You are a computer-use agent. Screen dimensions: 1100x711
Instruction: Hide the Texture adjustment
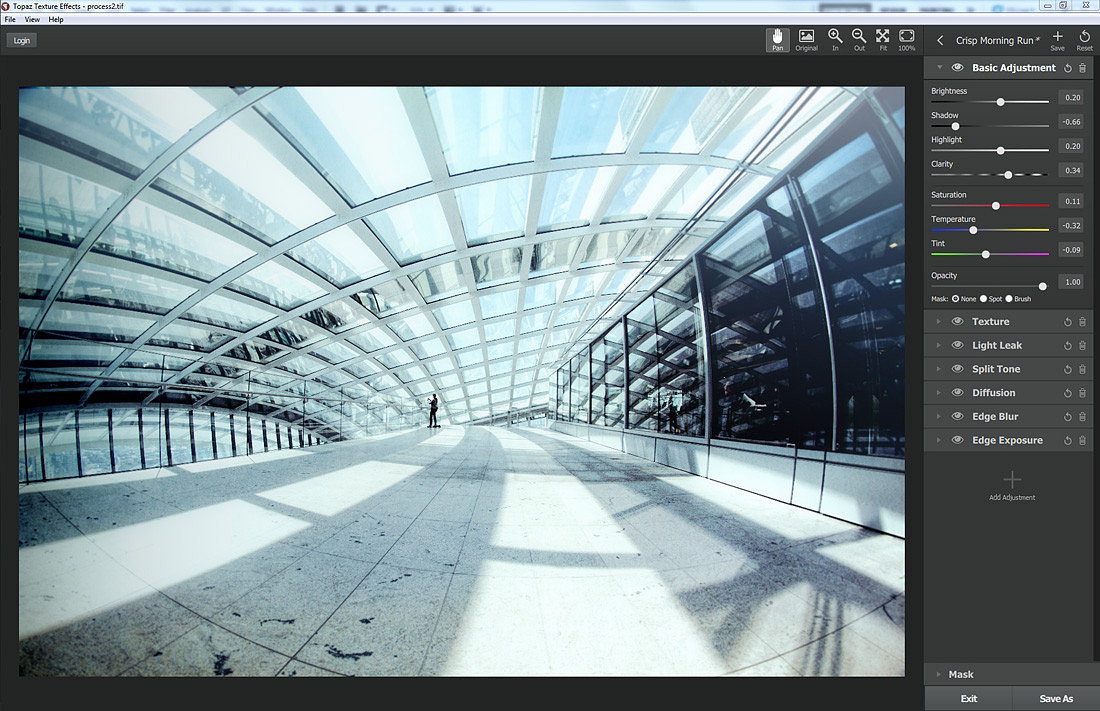[957, 321]
